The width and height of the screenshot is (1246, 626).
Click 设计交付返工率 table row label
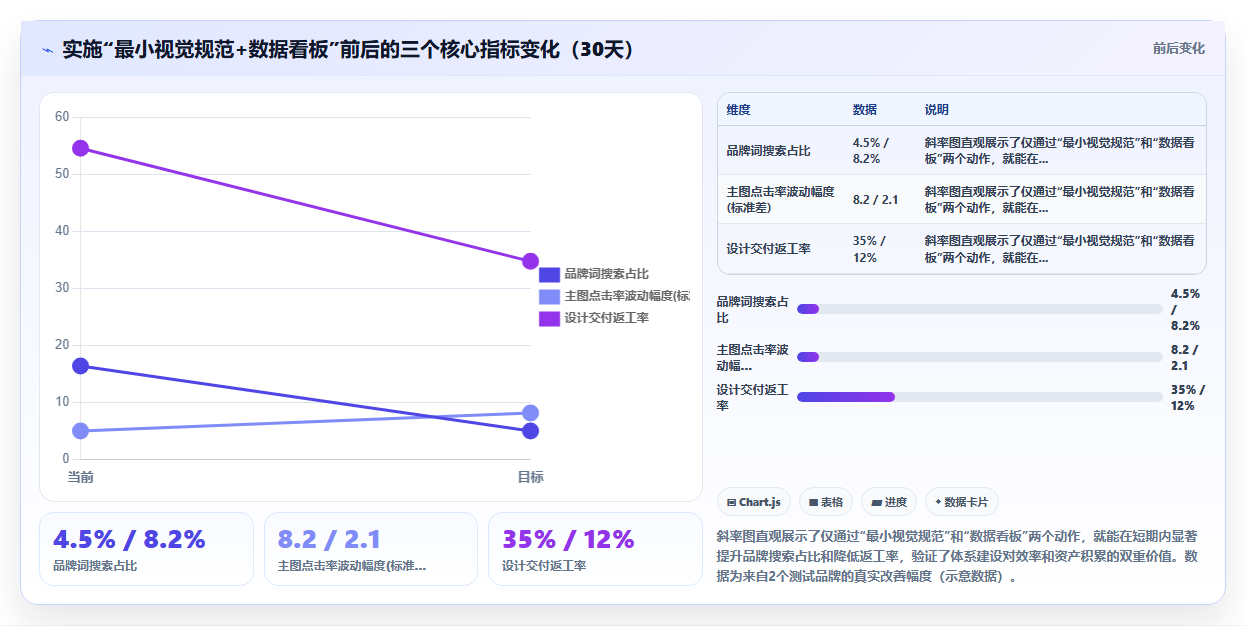[x=768, y=248]
